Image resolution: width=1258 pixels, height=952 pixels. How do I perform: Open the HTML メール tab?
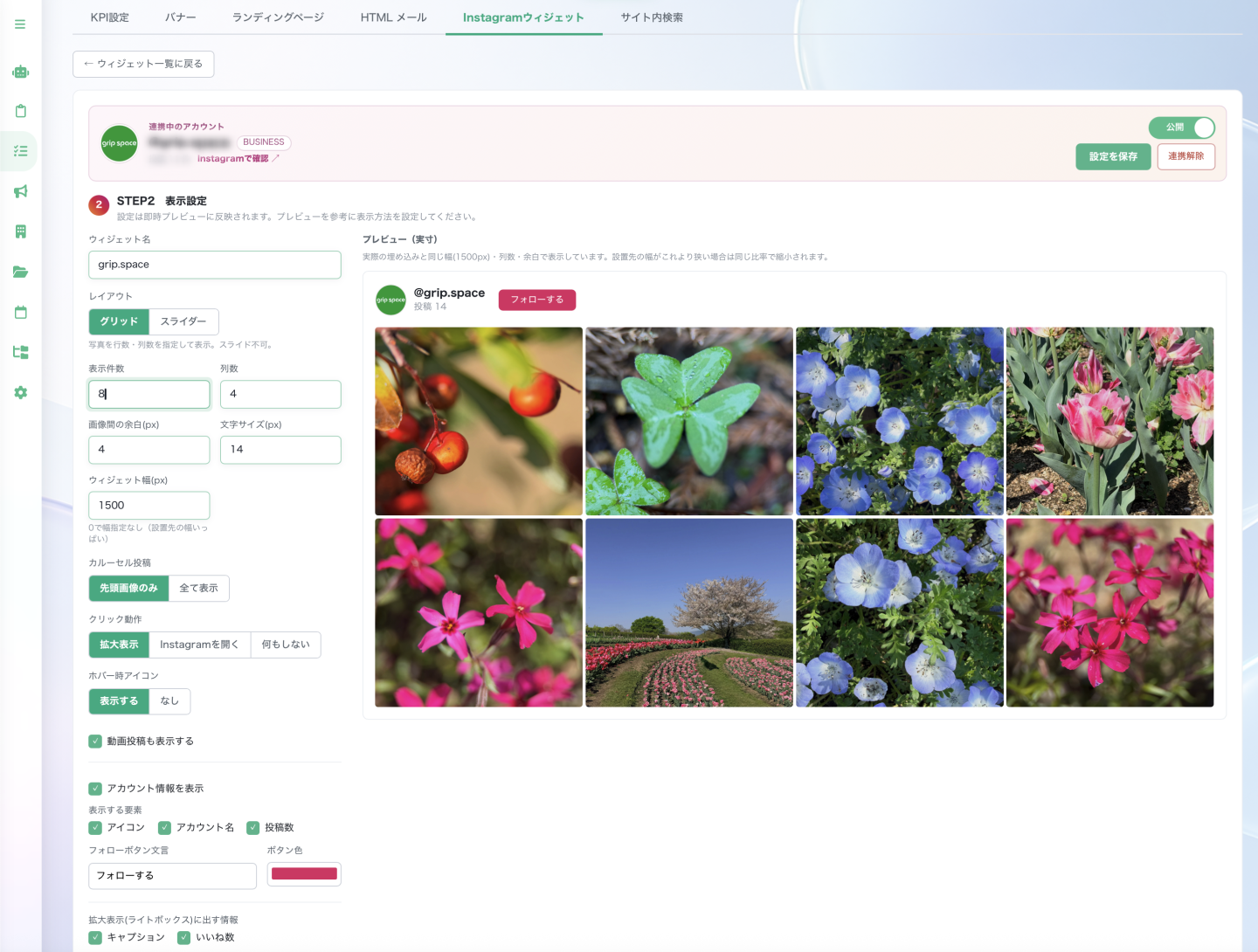coord(394,17)
